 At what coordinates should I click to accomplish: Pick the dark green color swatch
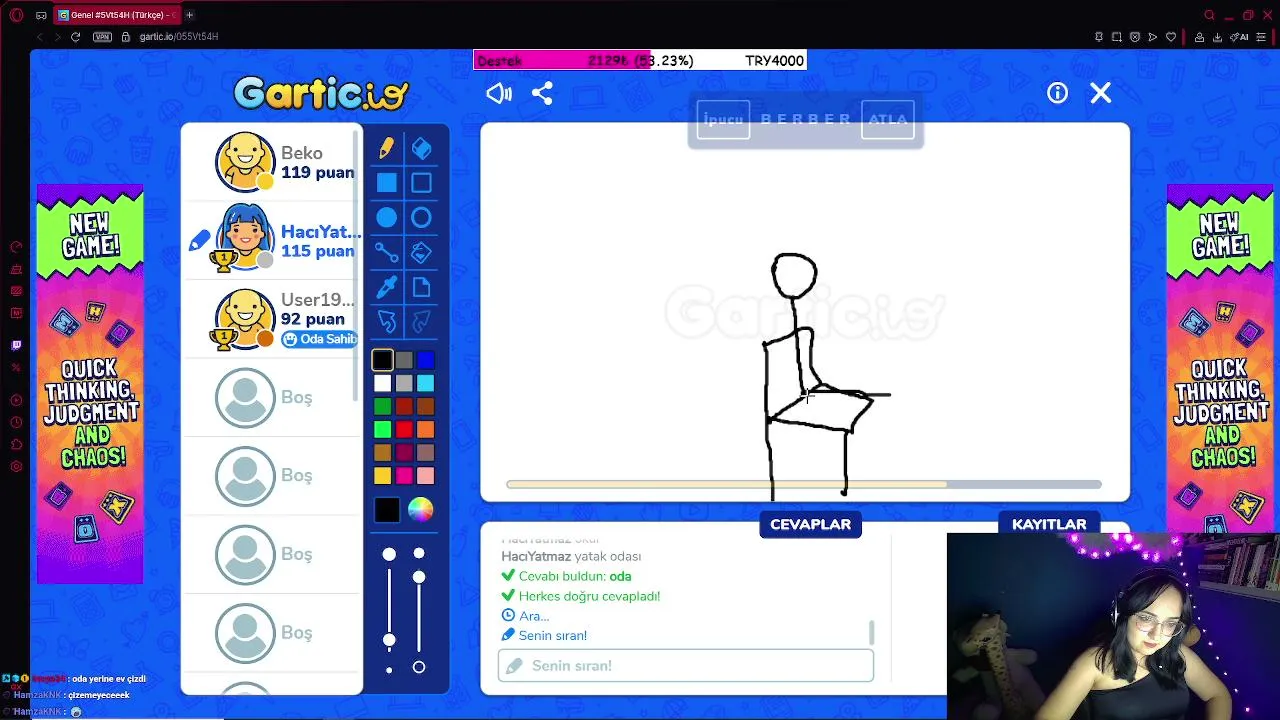tap(382, 406)
